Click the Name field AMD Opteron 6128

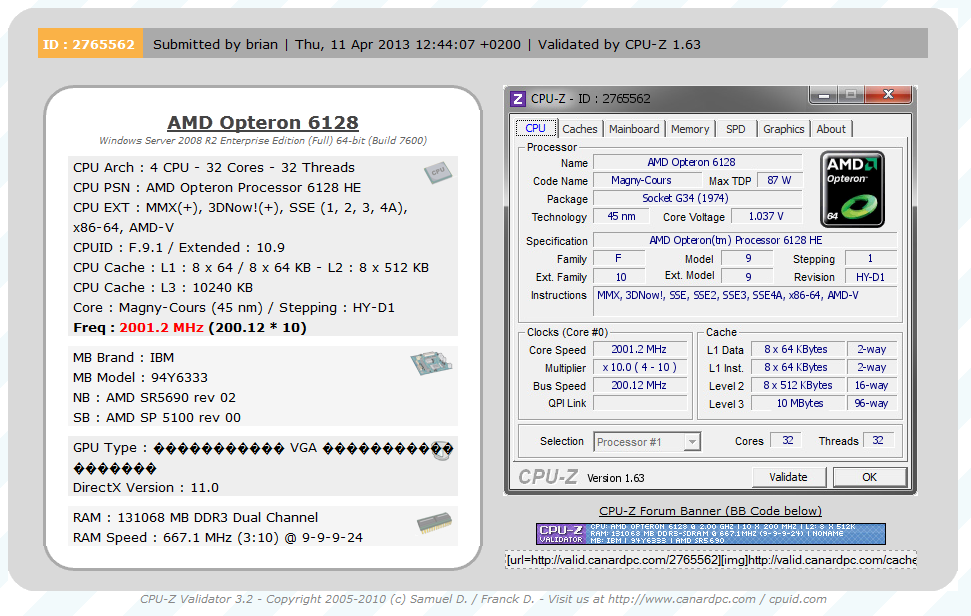[697, 162]
